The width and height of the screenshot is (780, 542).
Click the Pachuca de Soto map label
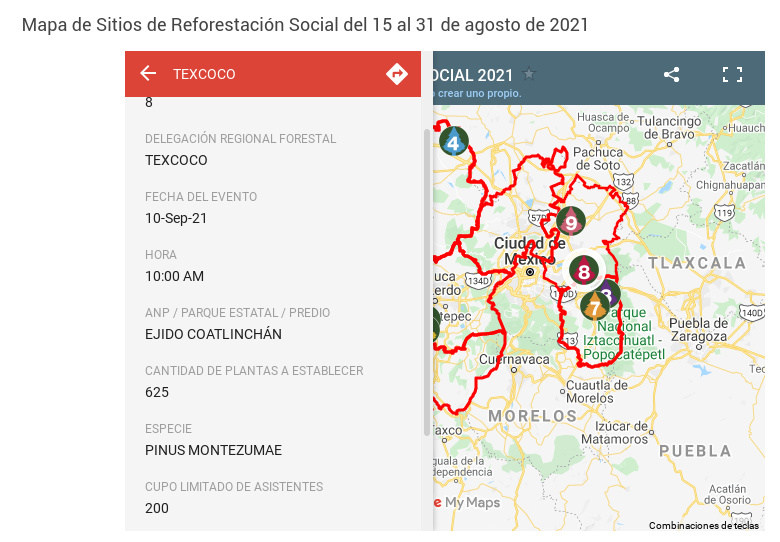pyautogui.click(x=598, y=159)
